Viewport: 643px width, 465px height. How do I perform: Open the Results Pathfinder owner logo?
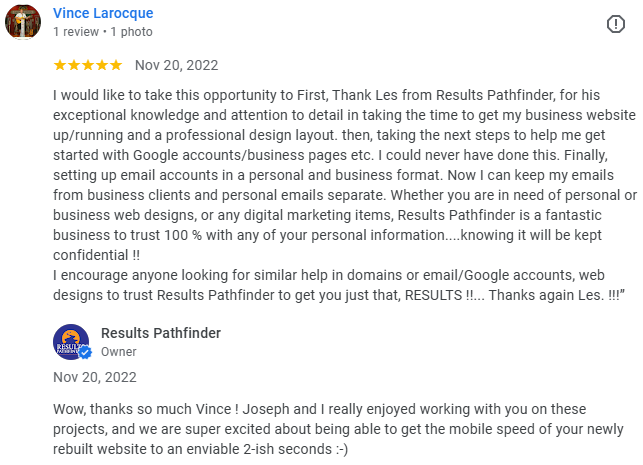(x=71, y=341)
